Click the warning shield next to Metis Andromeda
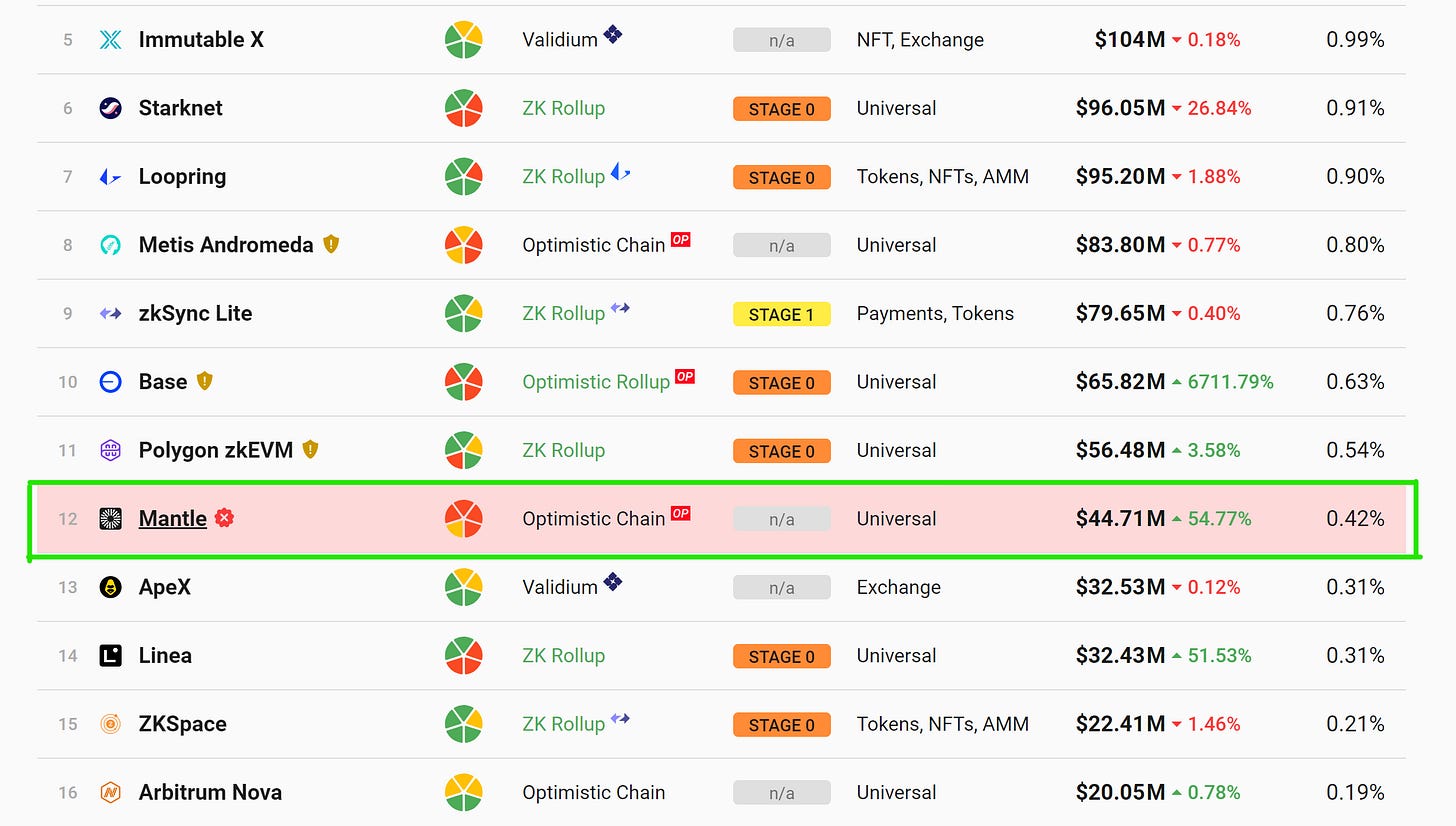 [331, 244]
